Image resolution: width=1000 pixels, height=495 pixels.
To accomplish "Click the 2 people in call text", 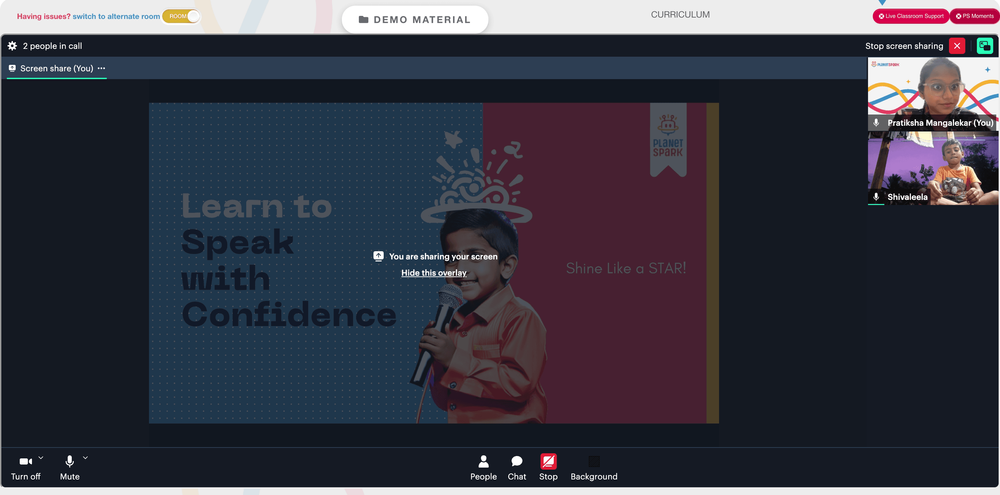I will (x=52, y=46).
